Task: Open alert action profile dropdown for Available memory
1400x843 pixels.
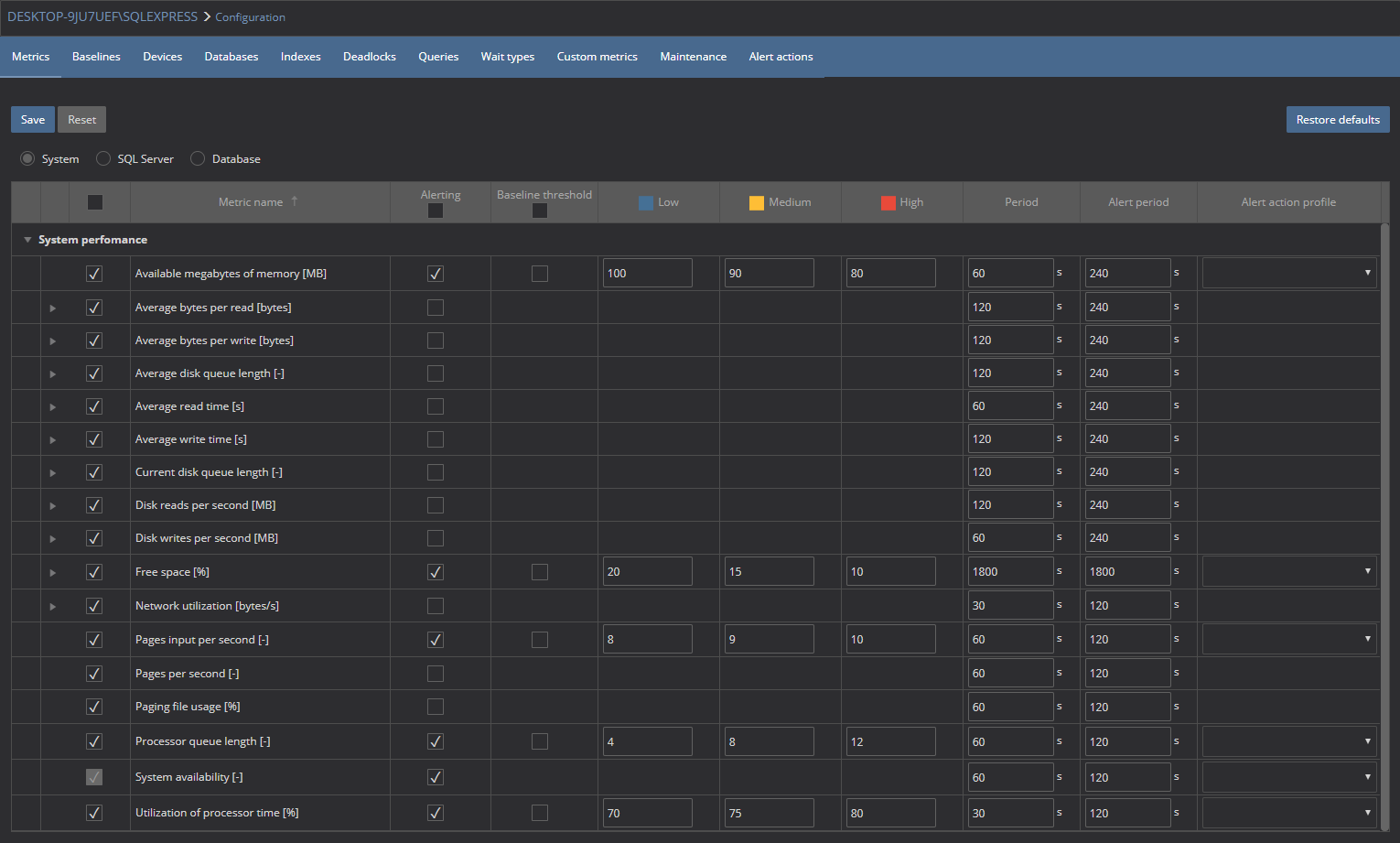Action: pyautogui.click(x=1289, y=273)
